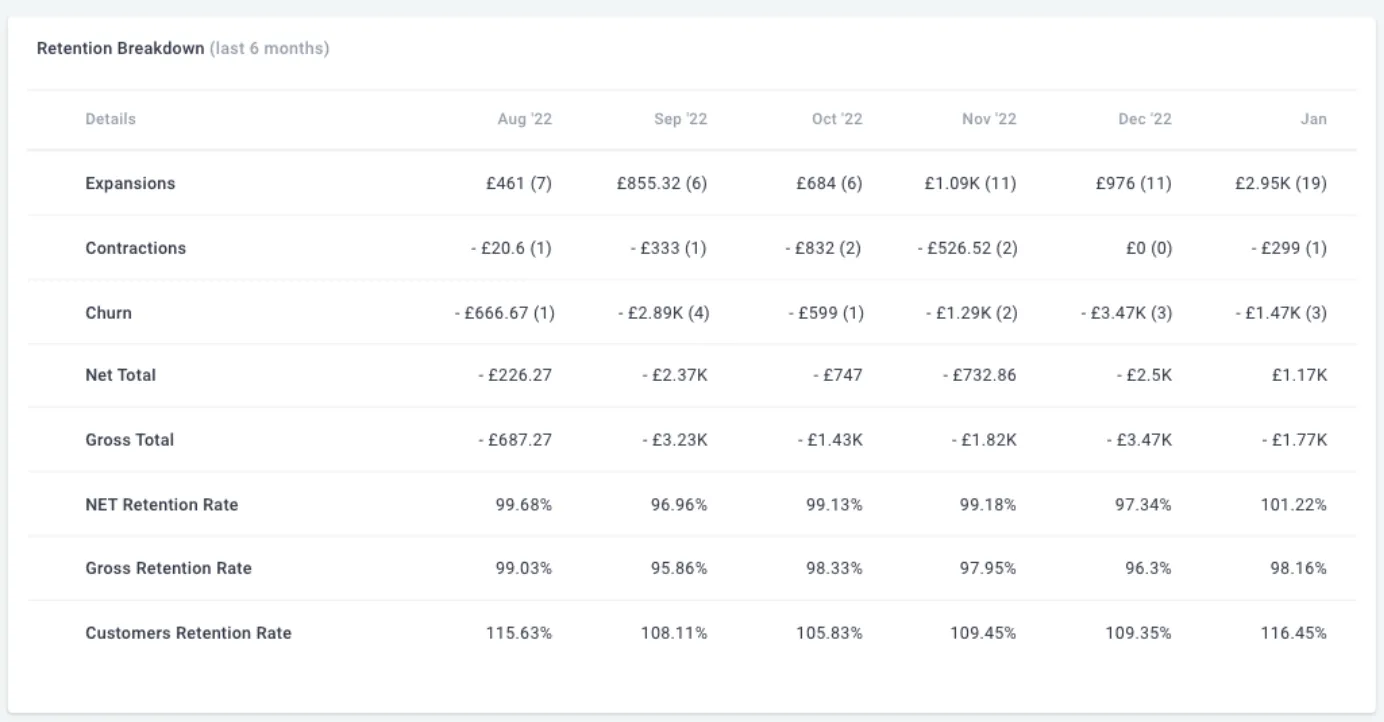Click the Nov '22 column header

point(989,119)
